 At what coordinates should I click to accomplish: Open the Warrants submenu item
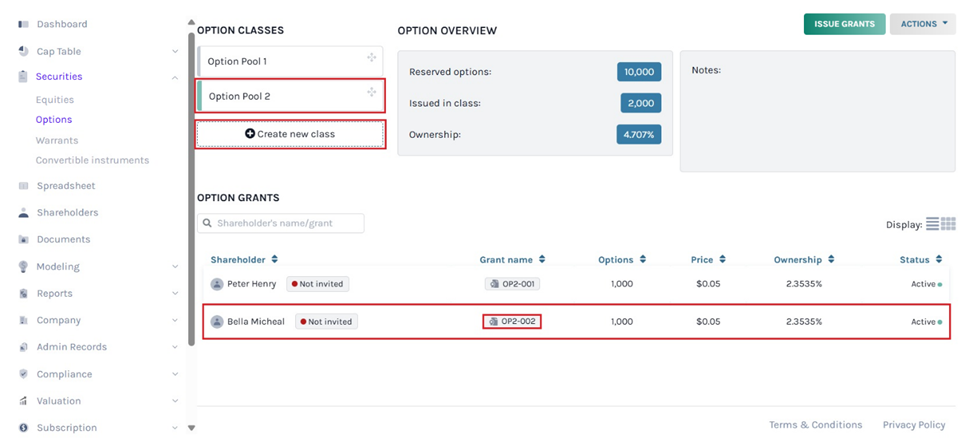tap(56, 140)
